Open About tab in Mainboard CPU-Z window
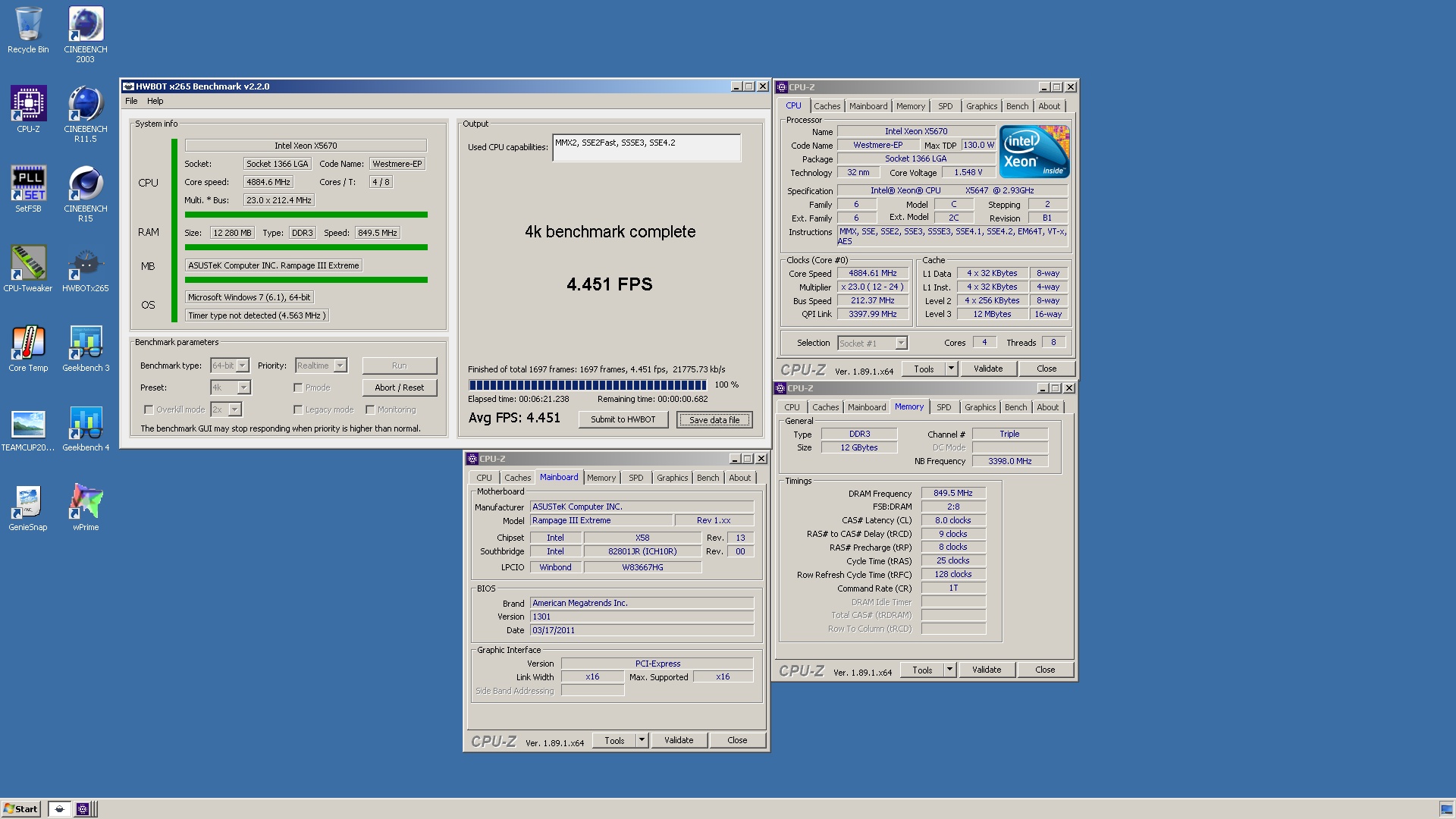Viewport: 1456px width, 819px height. point(739,478)
